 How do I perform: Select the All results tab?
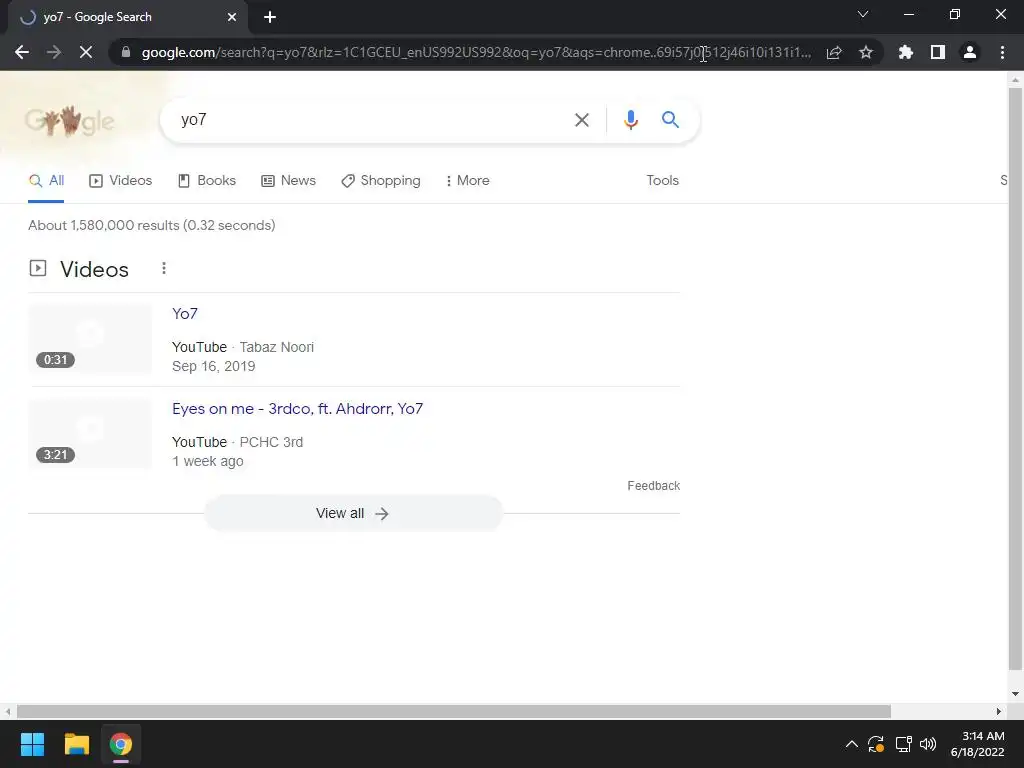(46, 181)
